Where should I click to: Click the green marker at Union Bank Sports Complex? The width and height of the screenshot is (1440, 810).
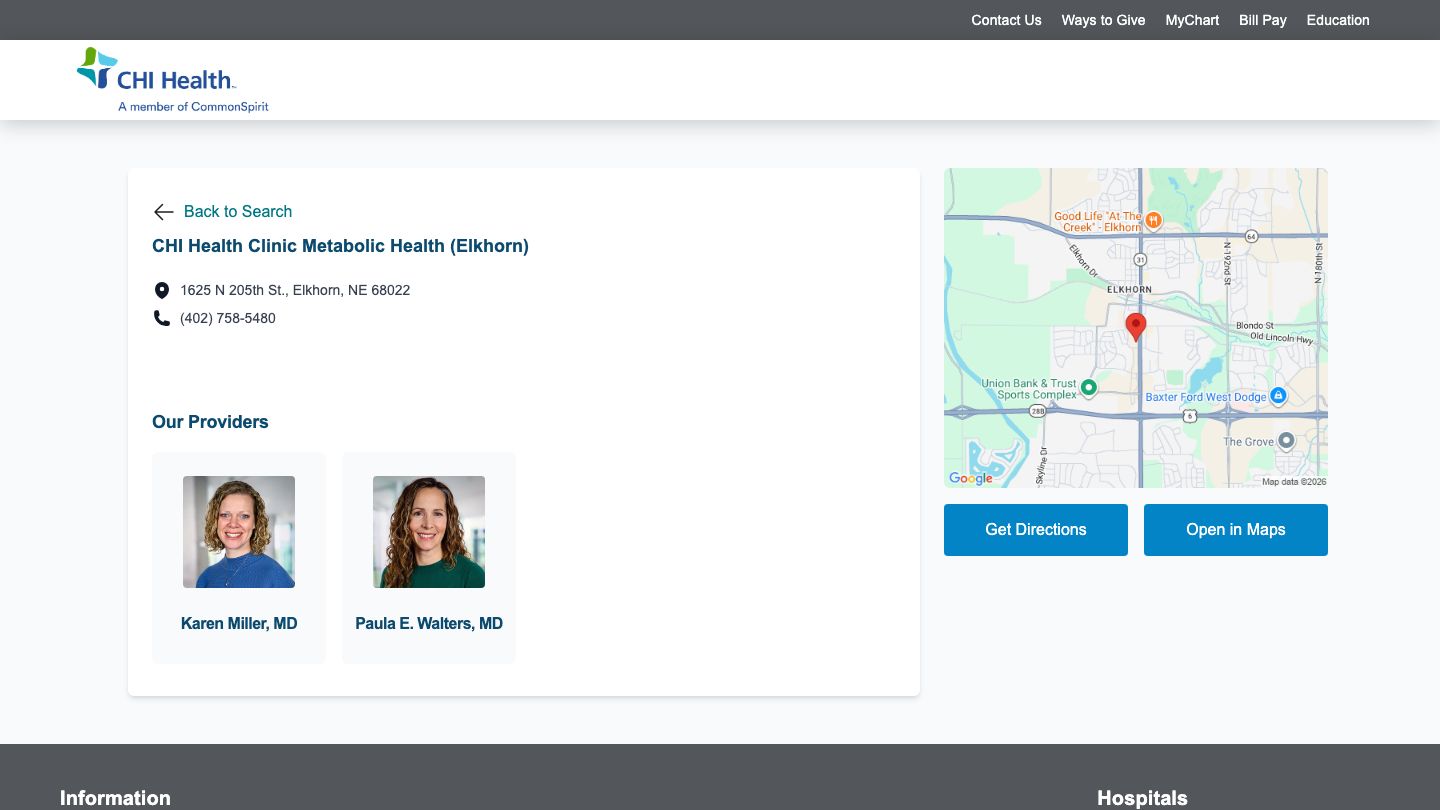[x=1089, y=387]
